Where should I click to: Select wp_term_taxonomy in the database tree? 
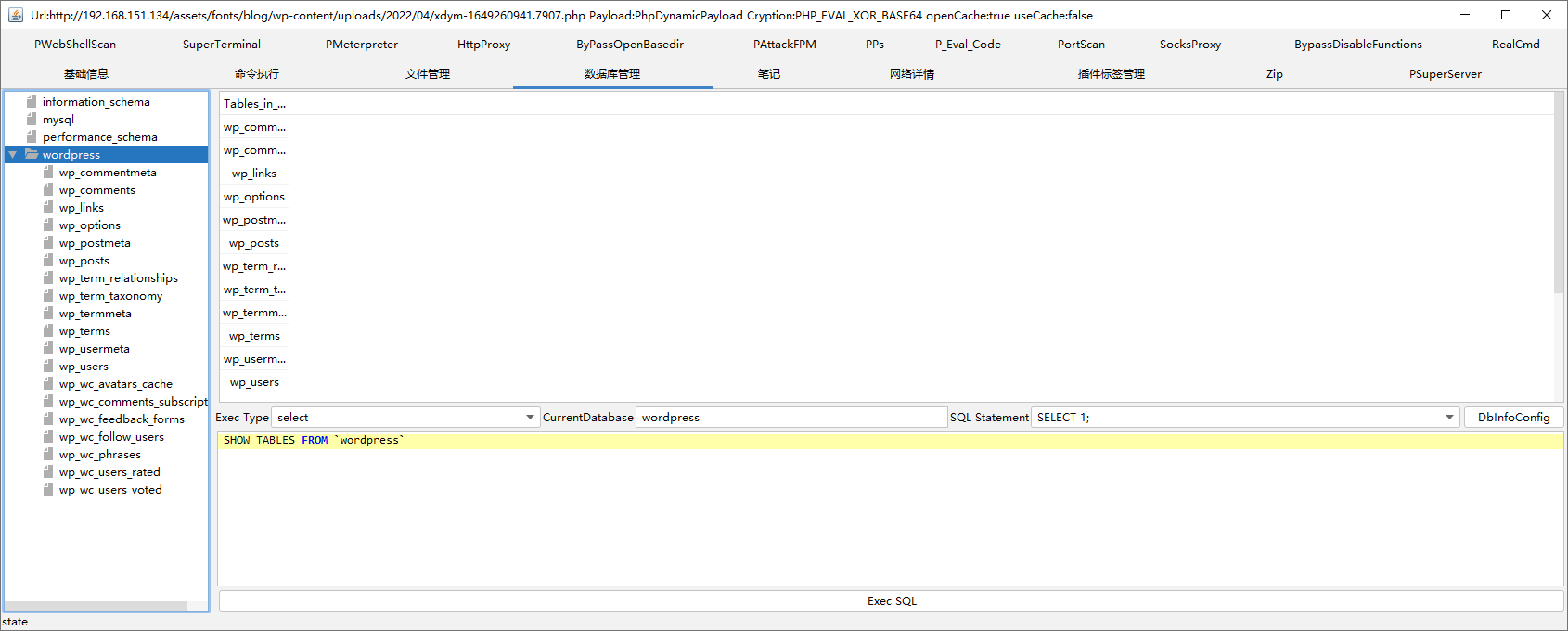110,296
